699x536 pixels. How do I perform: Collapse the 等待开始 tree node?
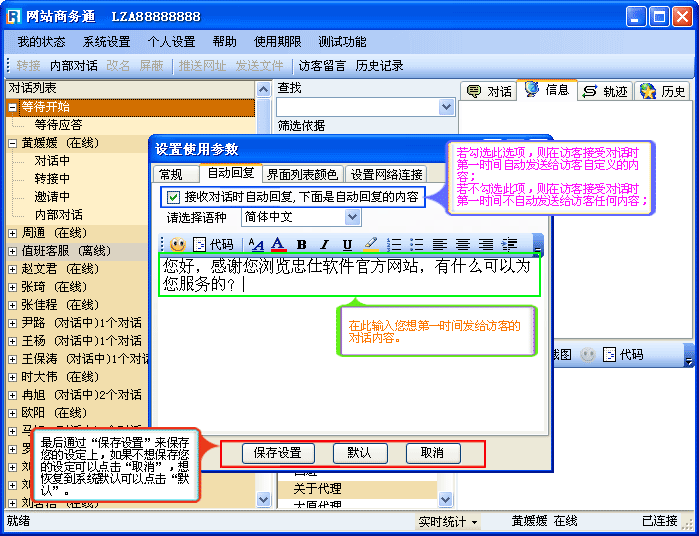click(12, 107)
